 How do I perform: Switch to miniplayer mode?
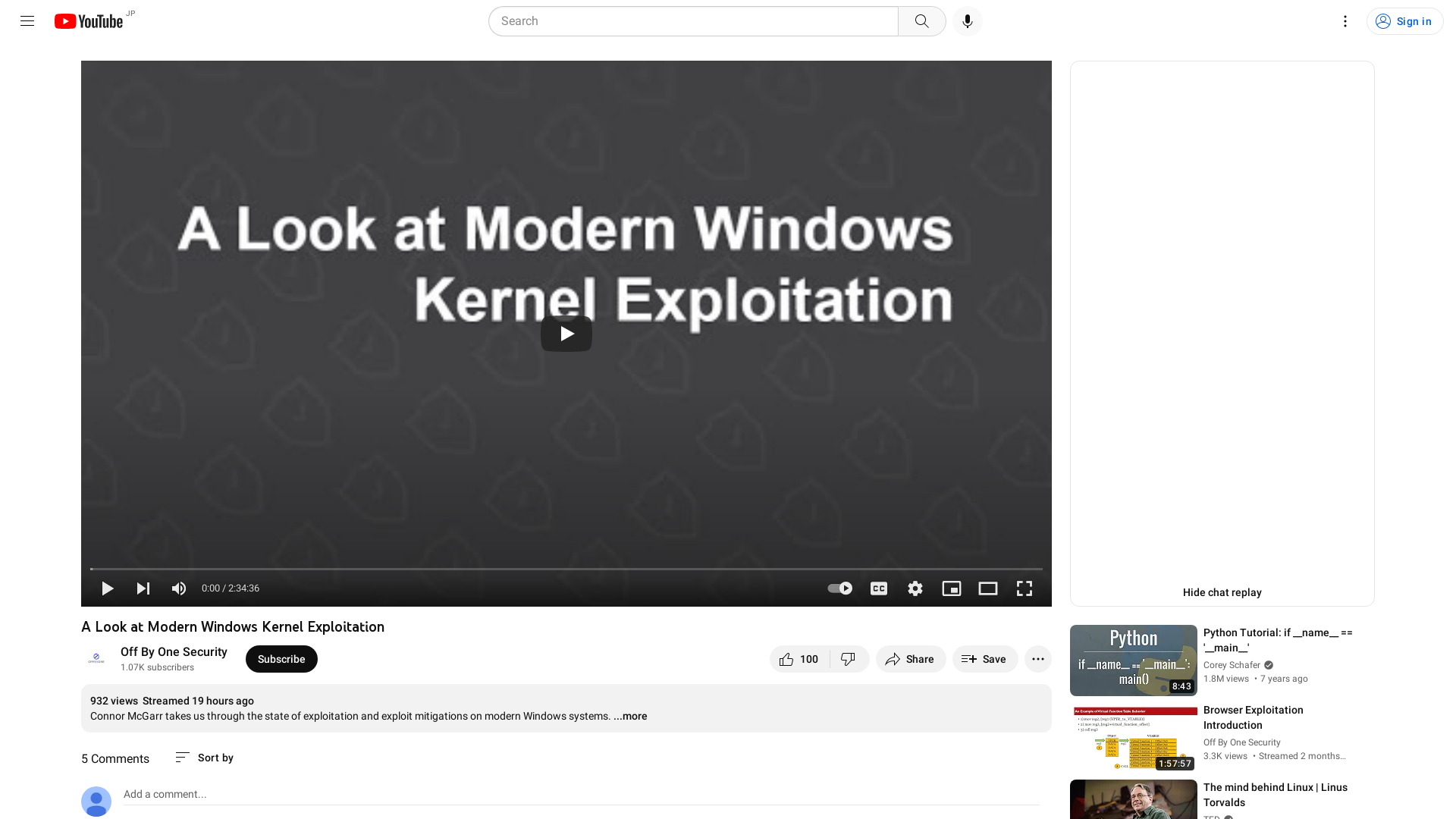[951, 588]
